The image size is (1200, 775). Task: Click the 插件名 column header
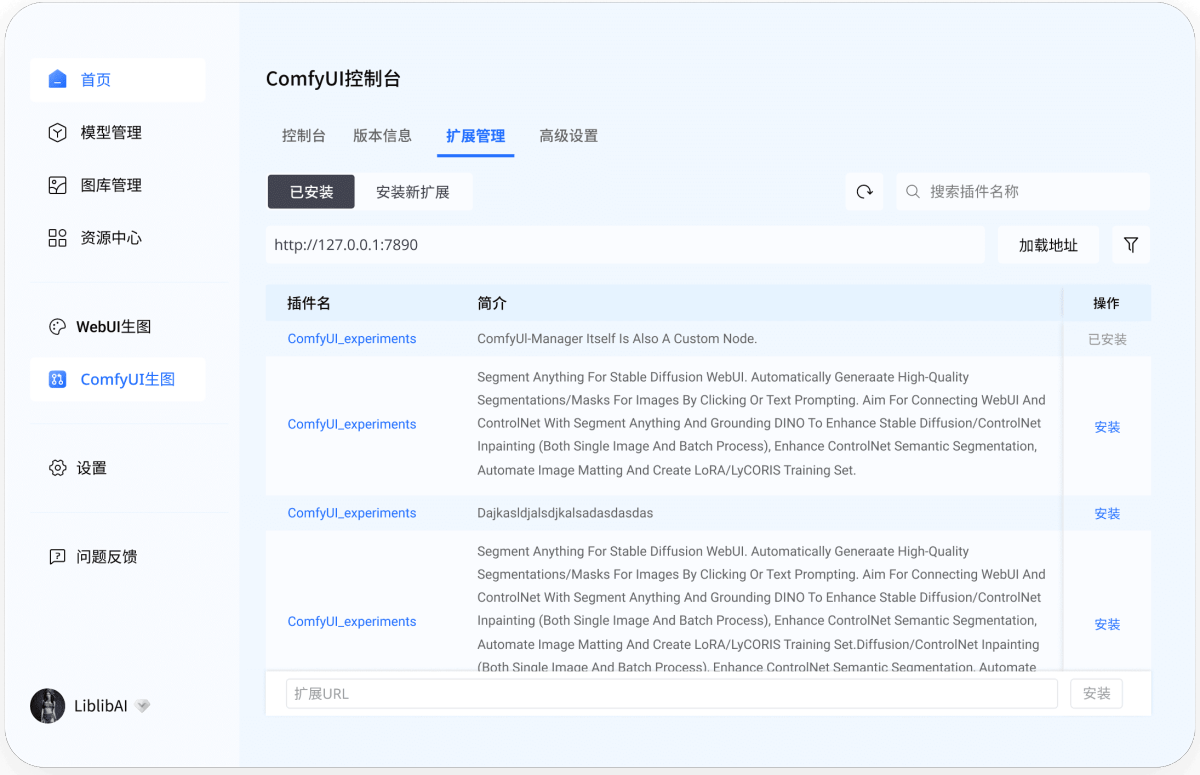[309, 303]
